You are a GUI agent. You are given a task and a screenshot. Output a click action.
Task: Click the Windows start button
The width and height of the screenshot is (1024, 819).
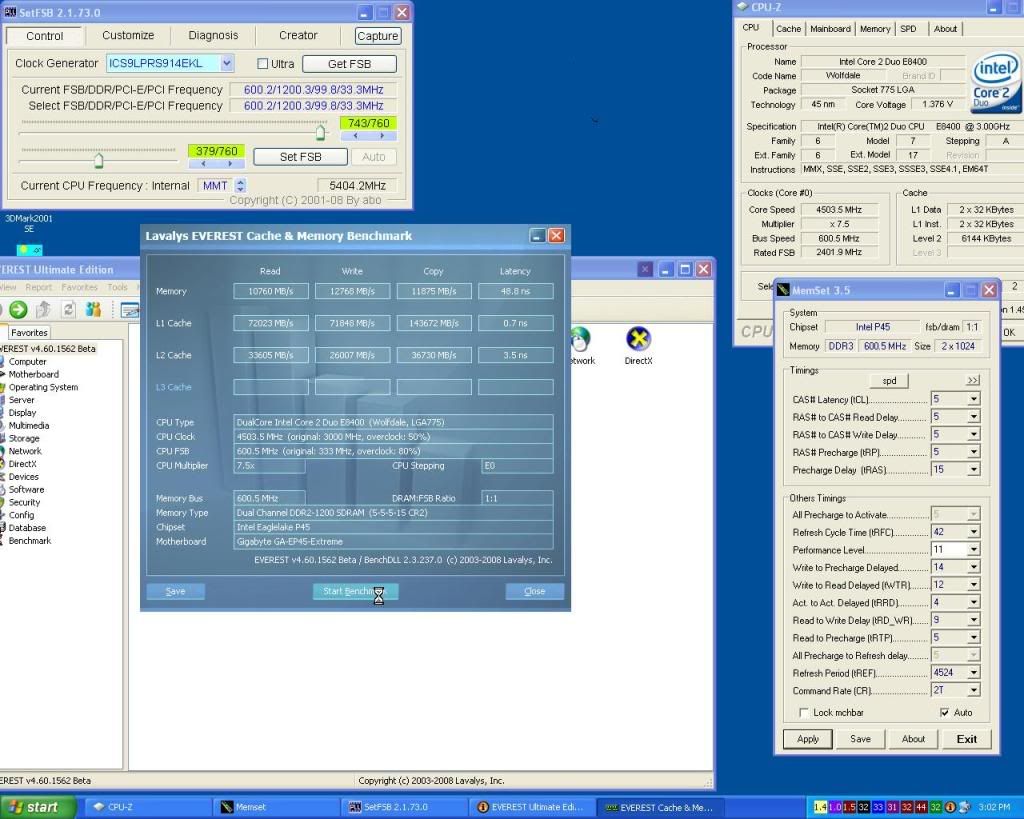pos(38,807)
